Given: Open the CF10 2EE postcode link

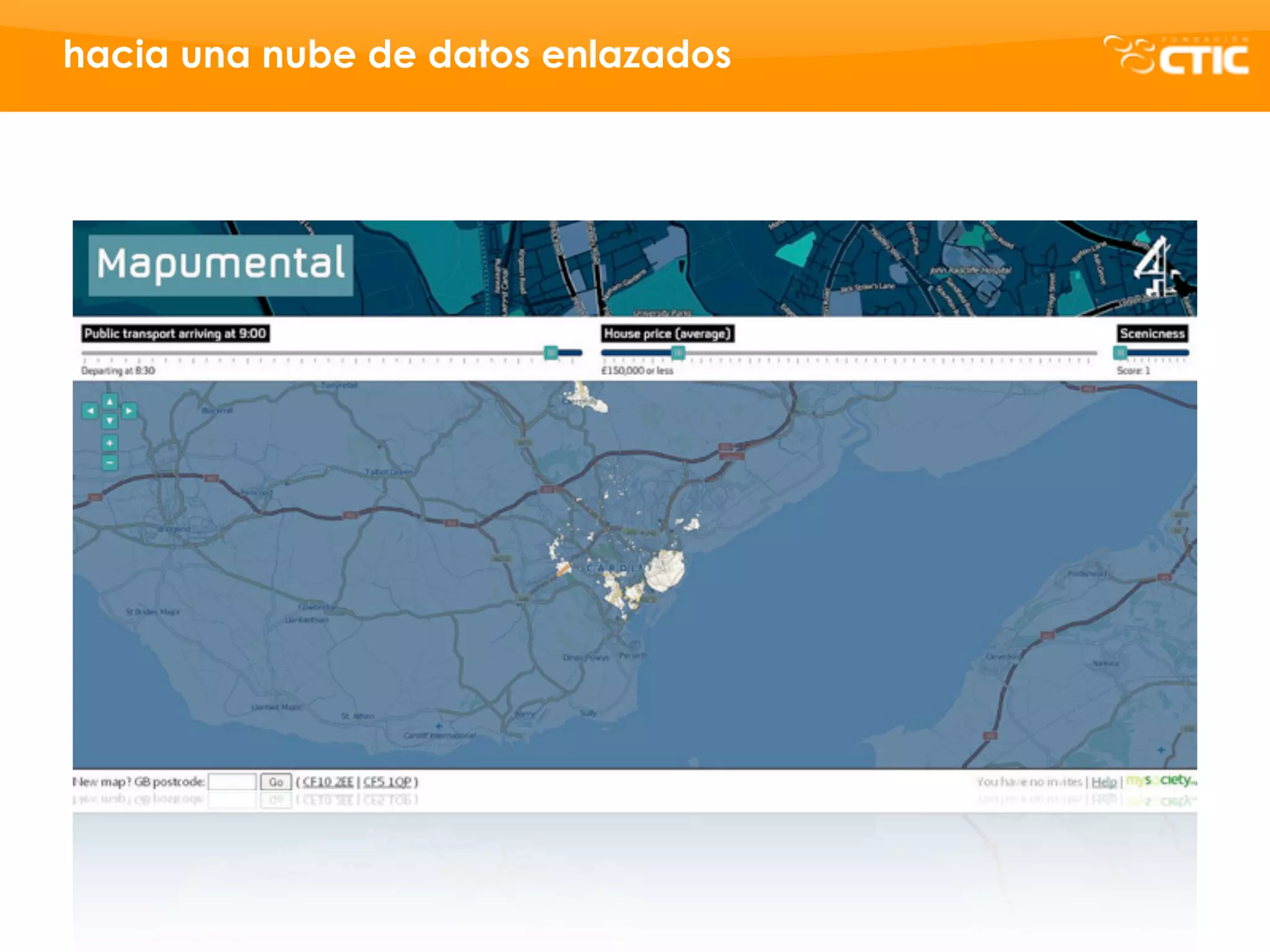Looking at the screenshot, I should 328,782.
